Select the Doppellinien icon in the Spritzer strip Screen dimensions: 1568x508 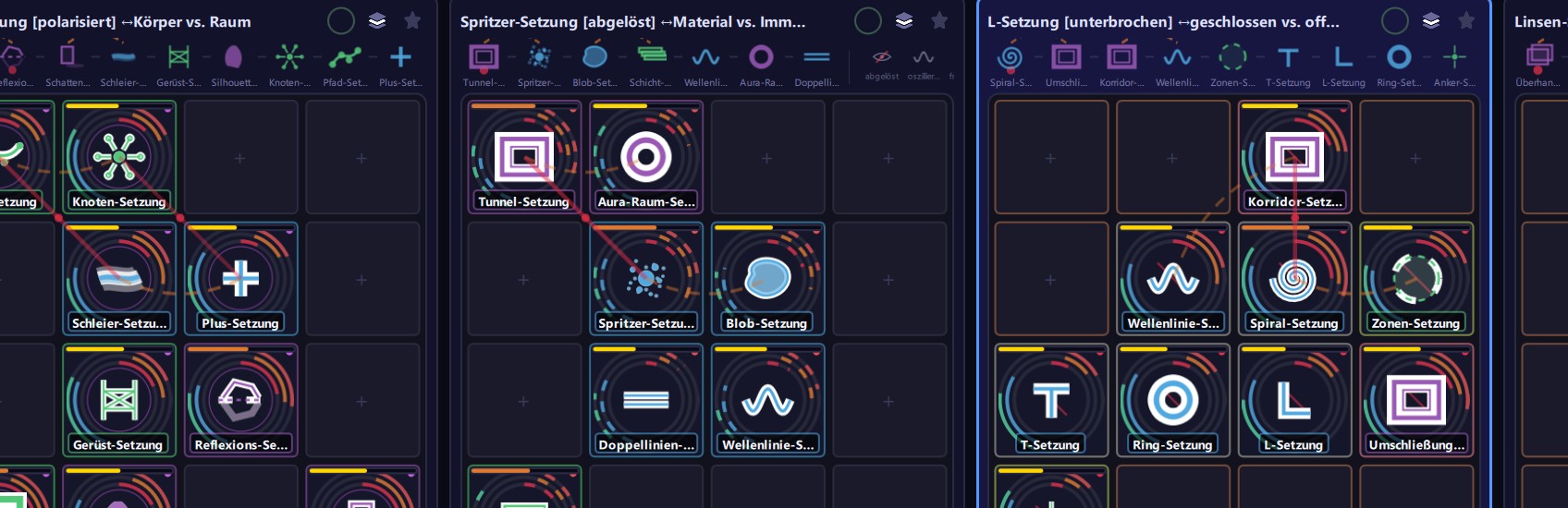[x=816, y=57]
